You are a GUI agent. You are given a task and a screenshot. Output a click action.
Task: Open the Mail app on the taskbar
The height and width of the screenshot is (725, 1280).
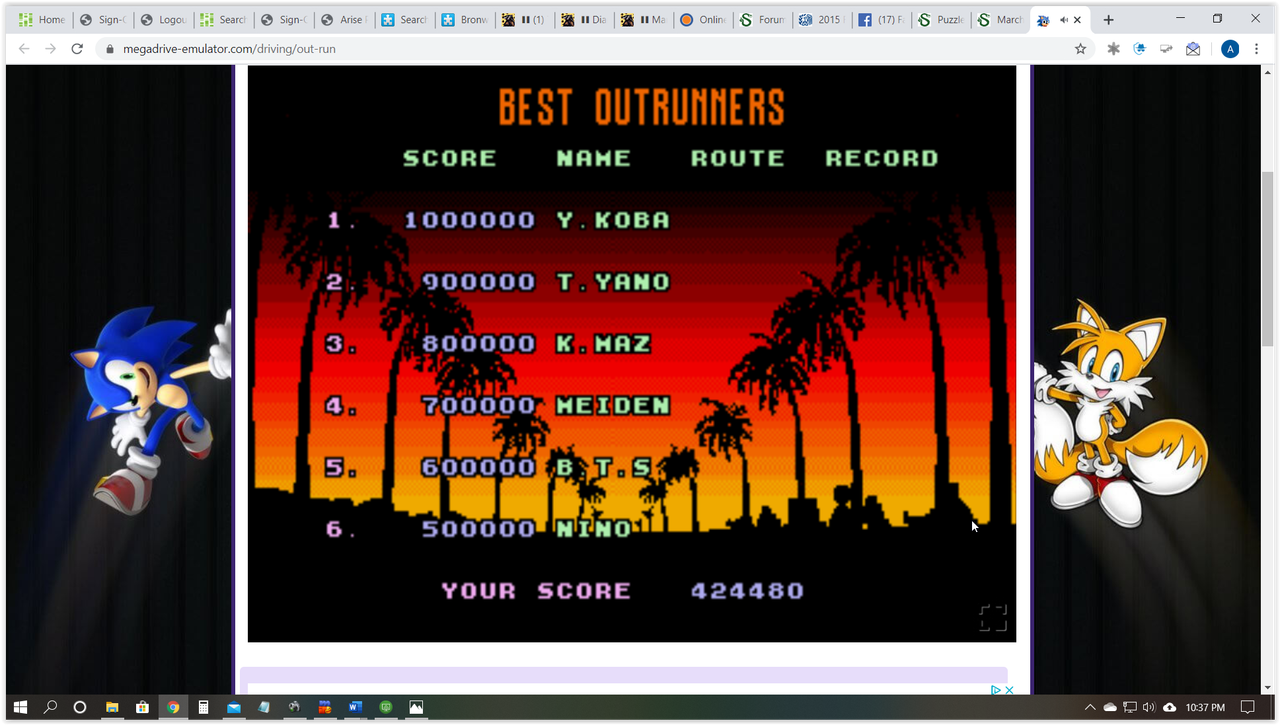click(233, 707)
